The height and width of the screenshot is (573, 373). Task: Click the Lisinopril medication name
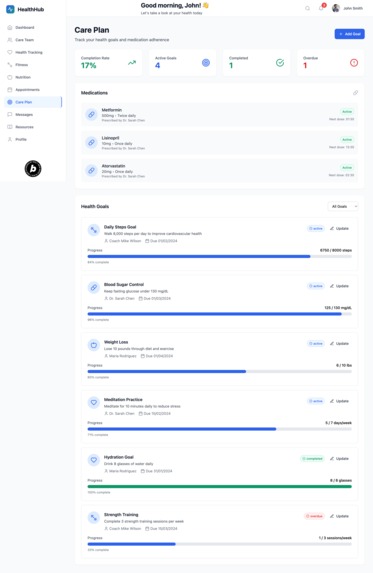110,138
